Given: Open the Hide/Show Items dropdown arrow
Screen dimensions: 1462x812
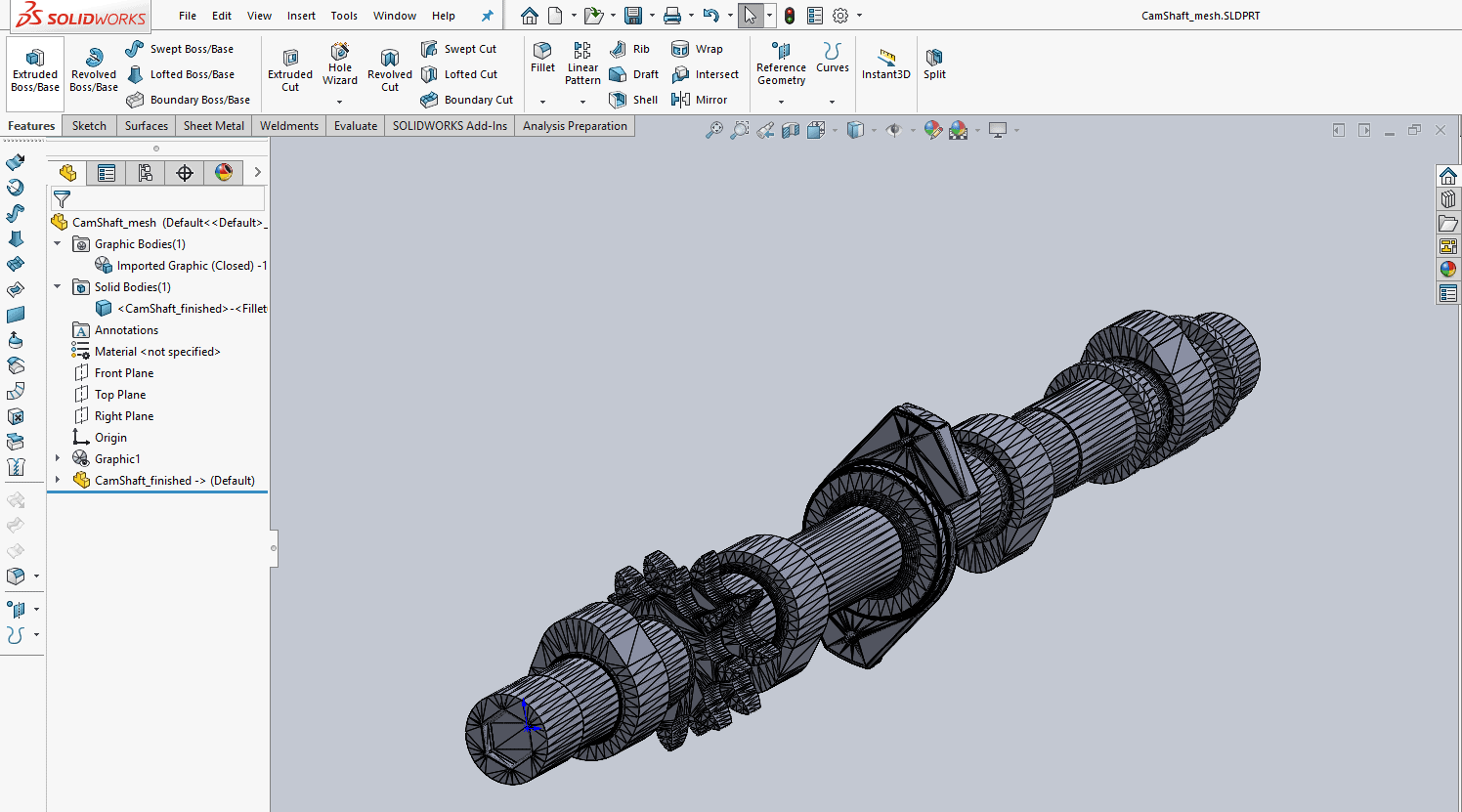Looking at the screenshot, I should point(912,130).
